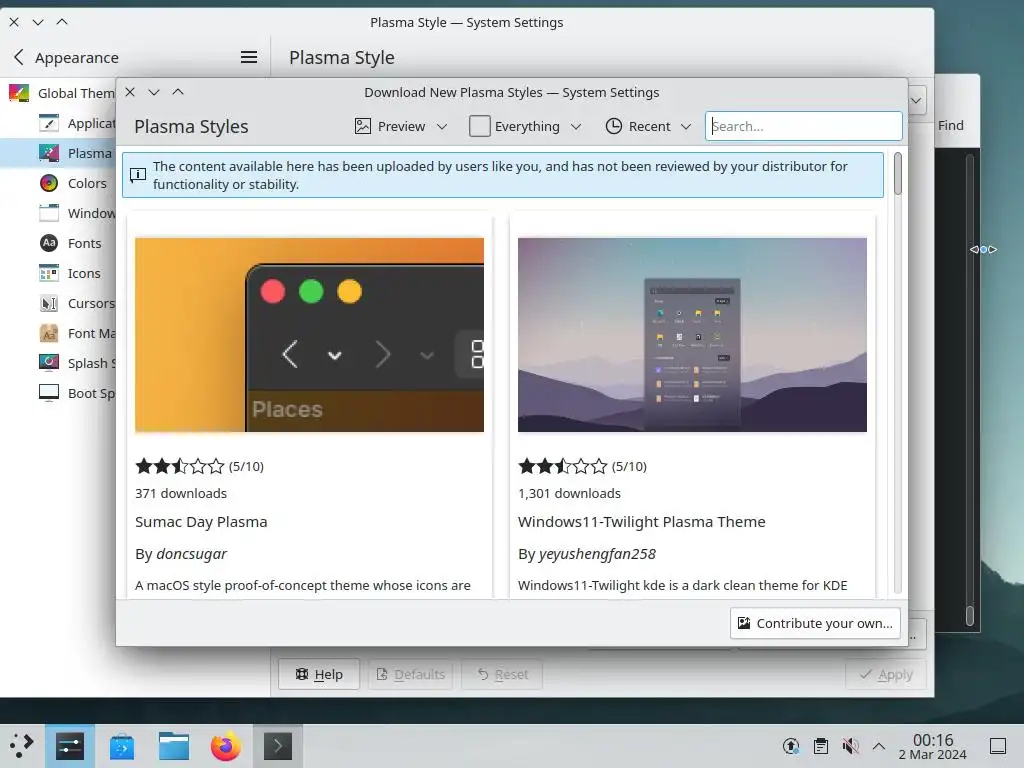Expand hidden system tray icons arrow

point(879,746)
